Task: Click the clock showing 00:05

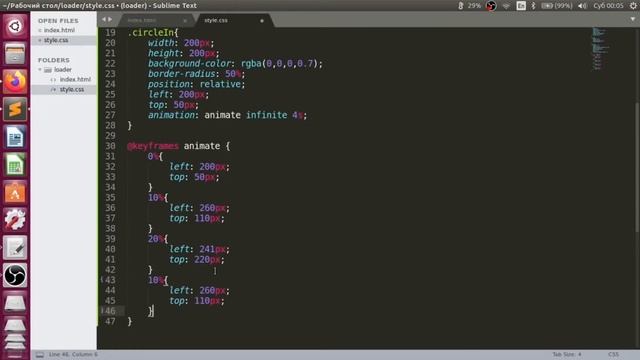Action: [609, 6]
